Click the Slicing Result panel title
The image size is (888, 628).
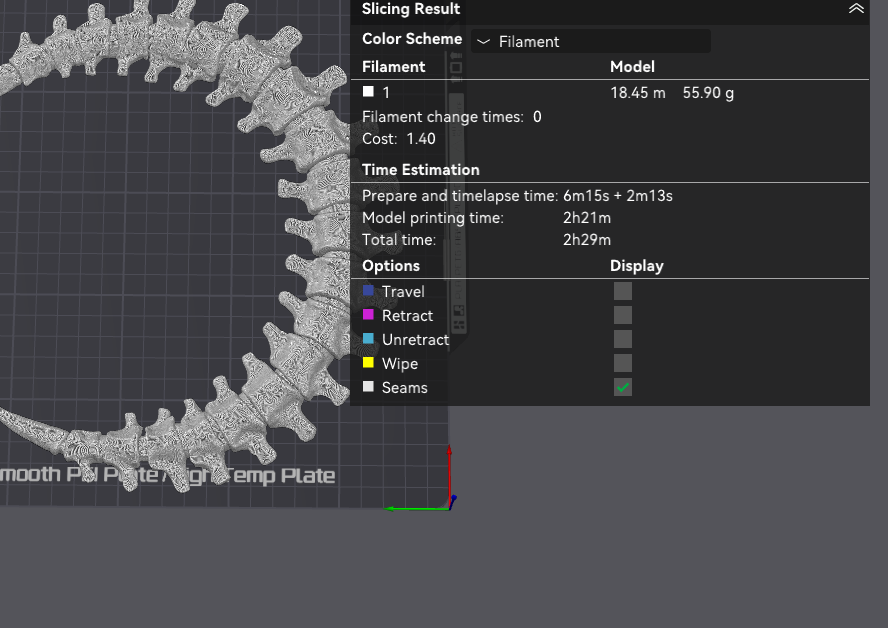[411, 9]
